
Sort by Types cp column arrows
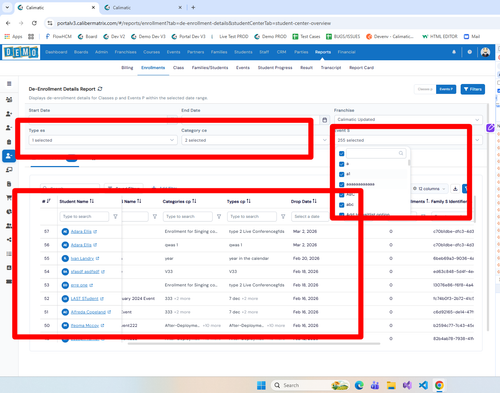coord(249,201)
